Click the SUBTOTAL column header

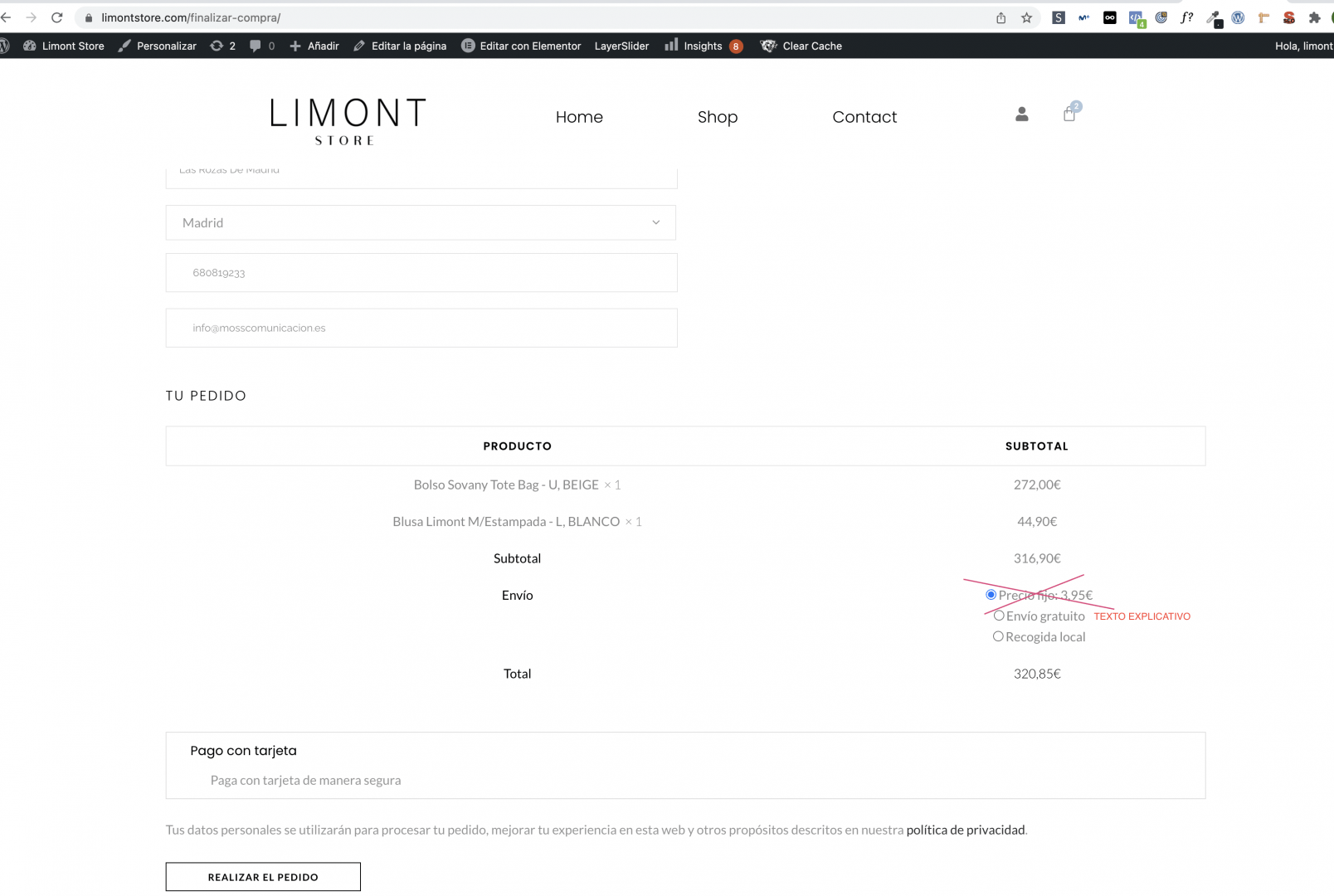1037,446
